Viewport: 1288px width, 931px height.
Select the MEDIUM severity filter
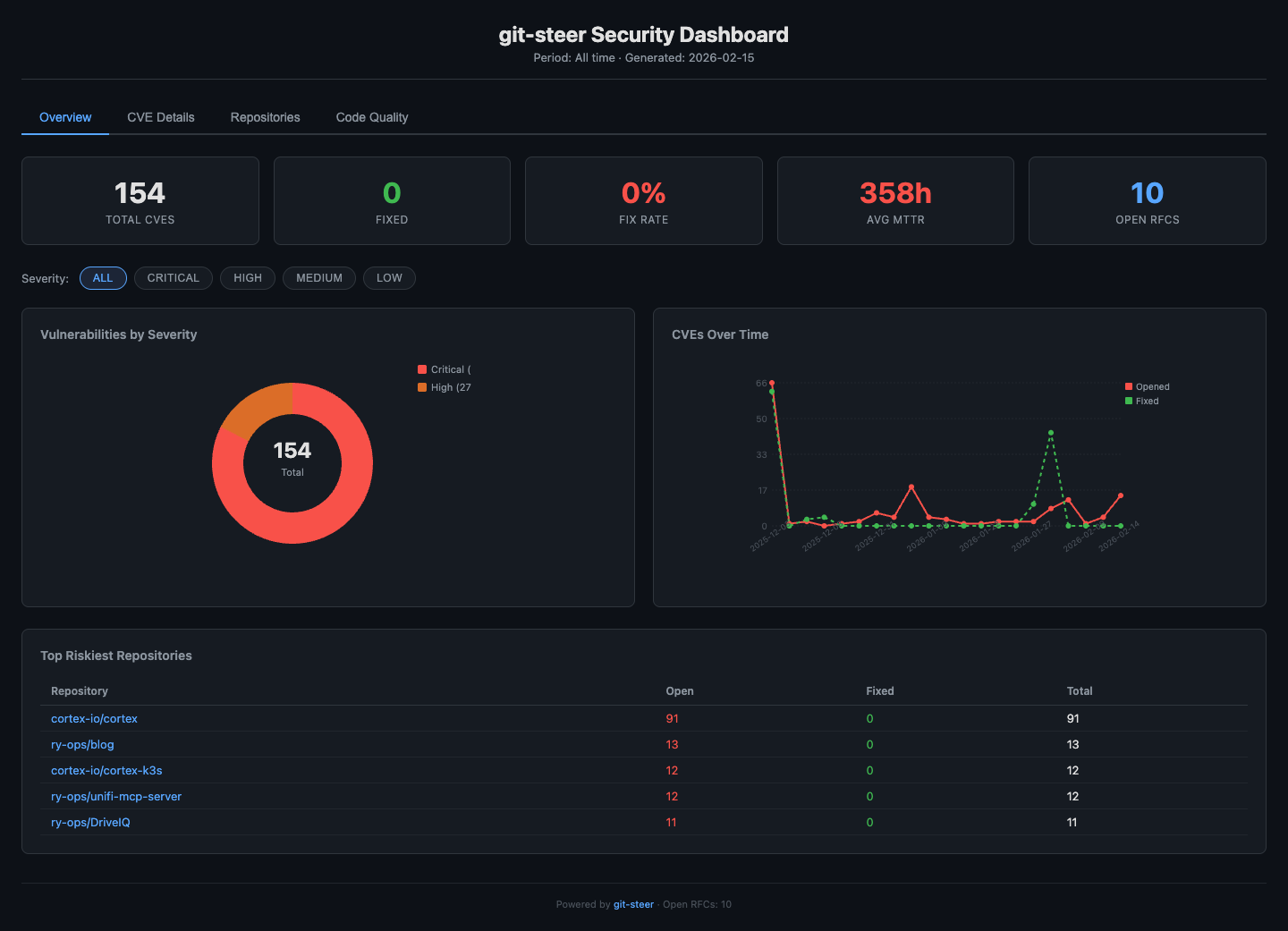[318, 278]
